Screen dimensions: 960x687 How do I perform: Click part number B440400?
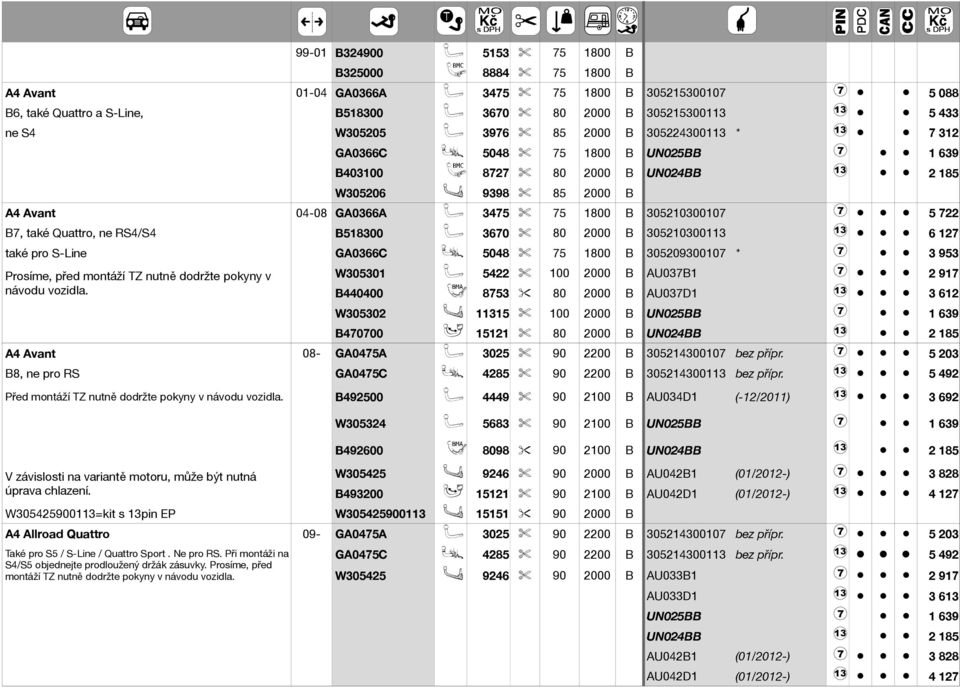pos(359,293)
